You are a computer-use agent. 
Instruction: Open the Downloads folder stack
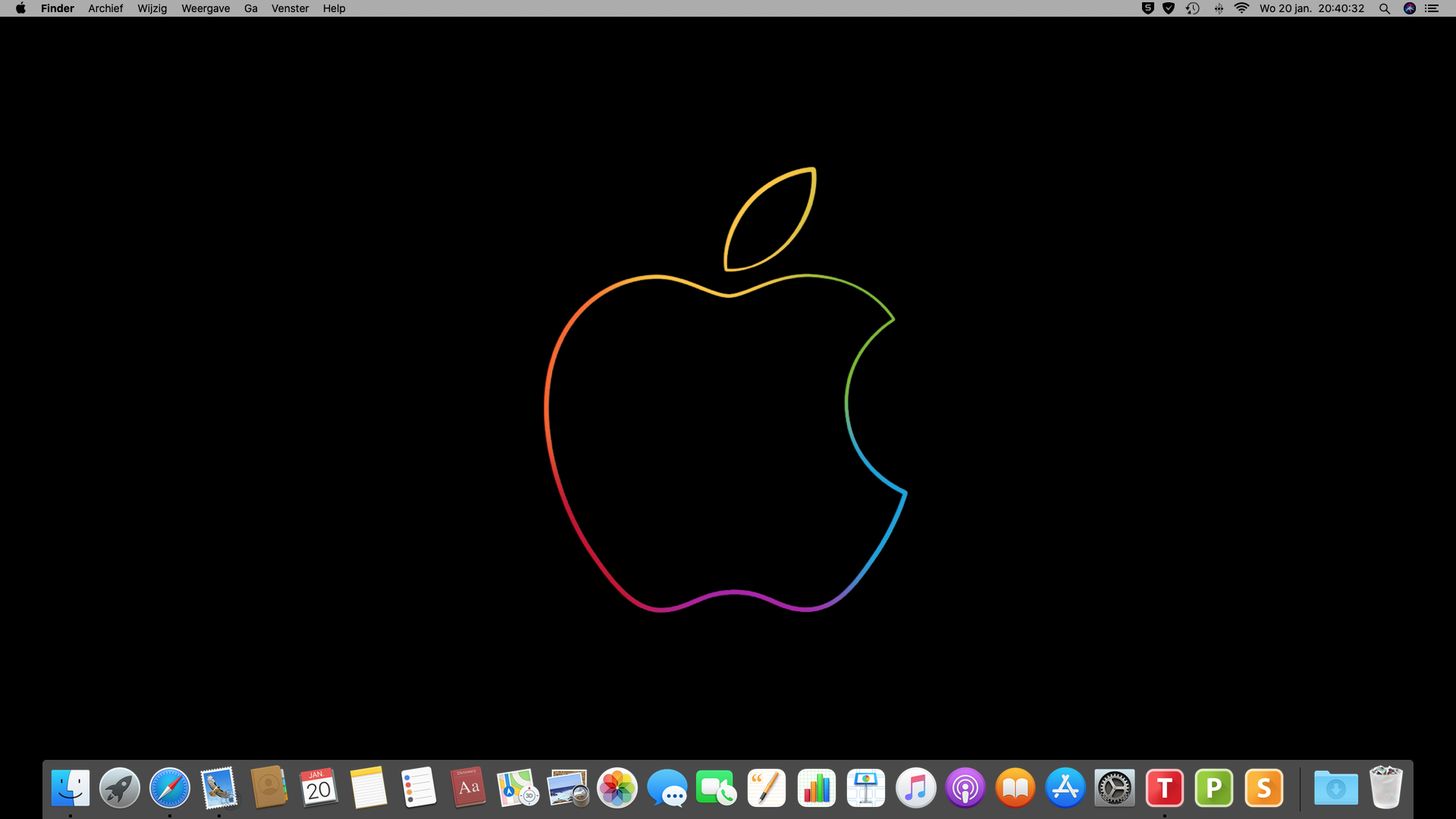(1336, 788)
